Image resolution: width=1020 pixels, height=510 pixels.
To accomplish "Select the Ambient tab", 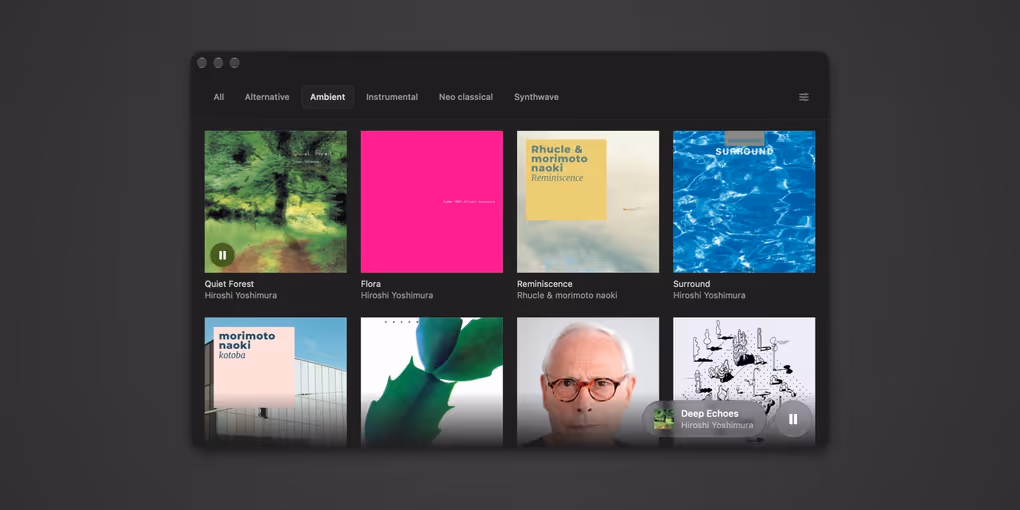I will point(327,97).
